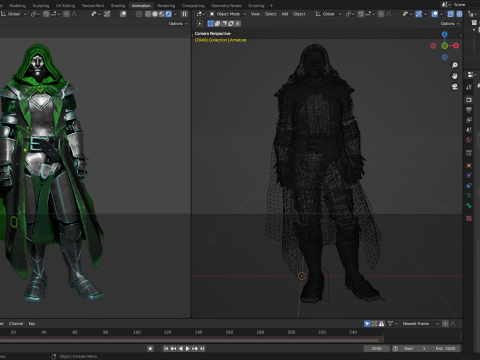Select the Rendering workspace tab
The image size is (480, 360).
(x=166, y=6)
